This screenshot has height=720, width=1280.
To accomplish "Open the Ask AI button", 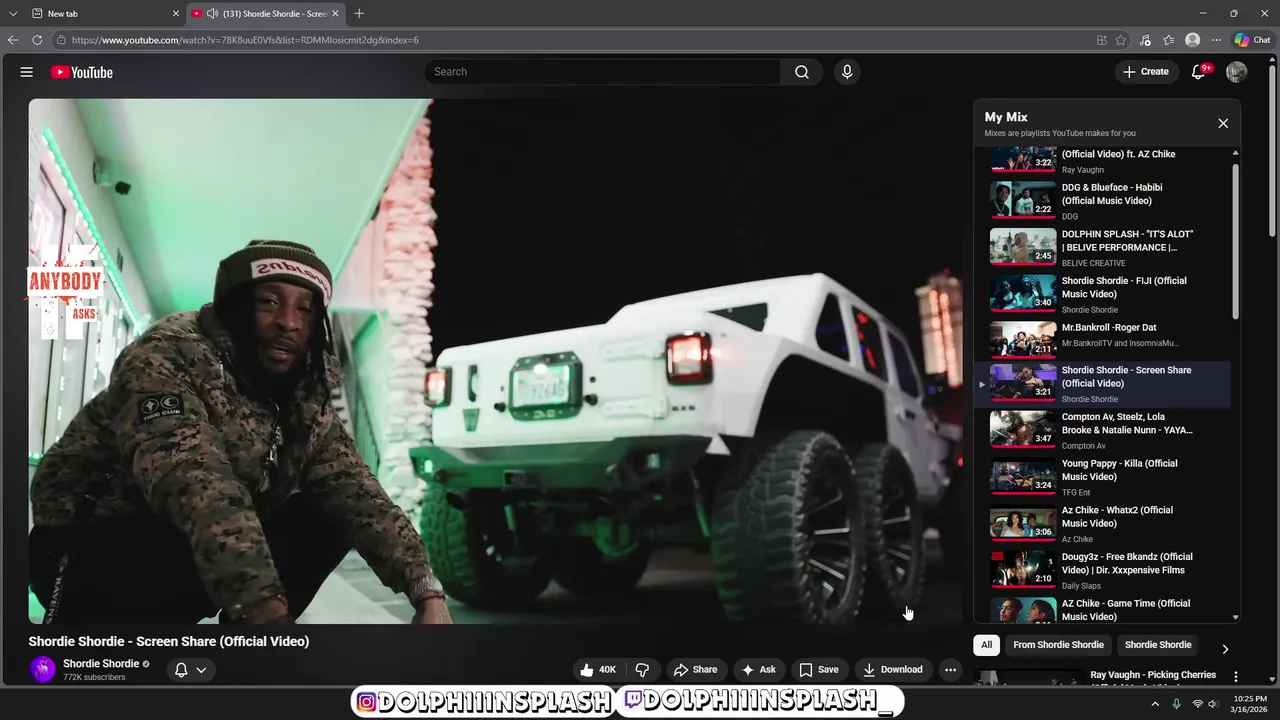I will (757, 670).
